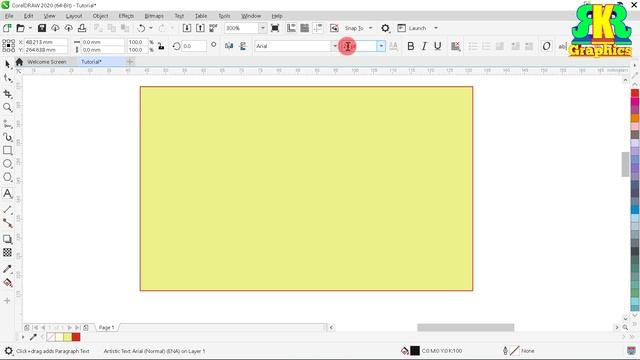This screenshot has width=640, height=360.
Task: Open the Layout menu
Action: [x=74, y=16]
